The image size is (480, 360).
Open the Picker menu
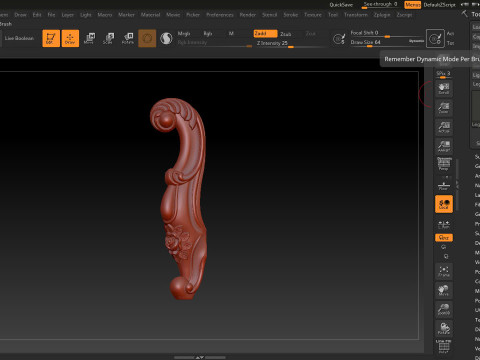(x=193, y=15)
